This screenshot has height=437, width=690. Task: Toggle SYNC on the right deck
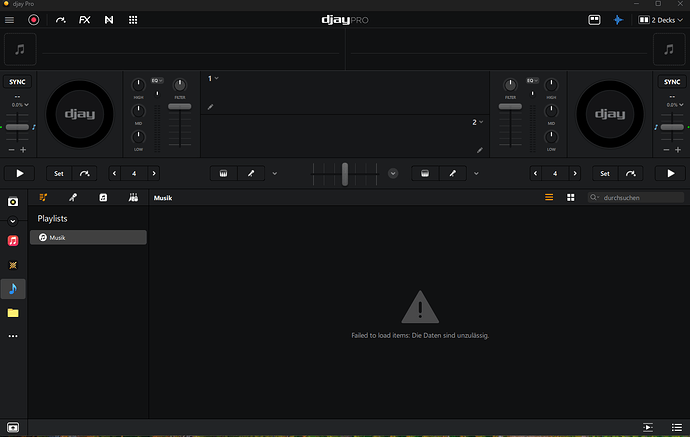672,82
